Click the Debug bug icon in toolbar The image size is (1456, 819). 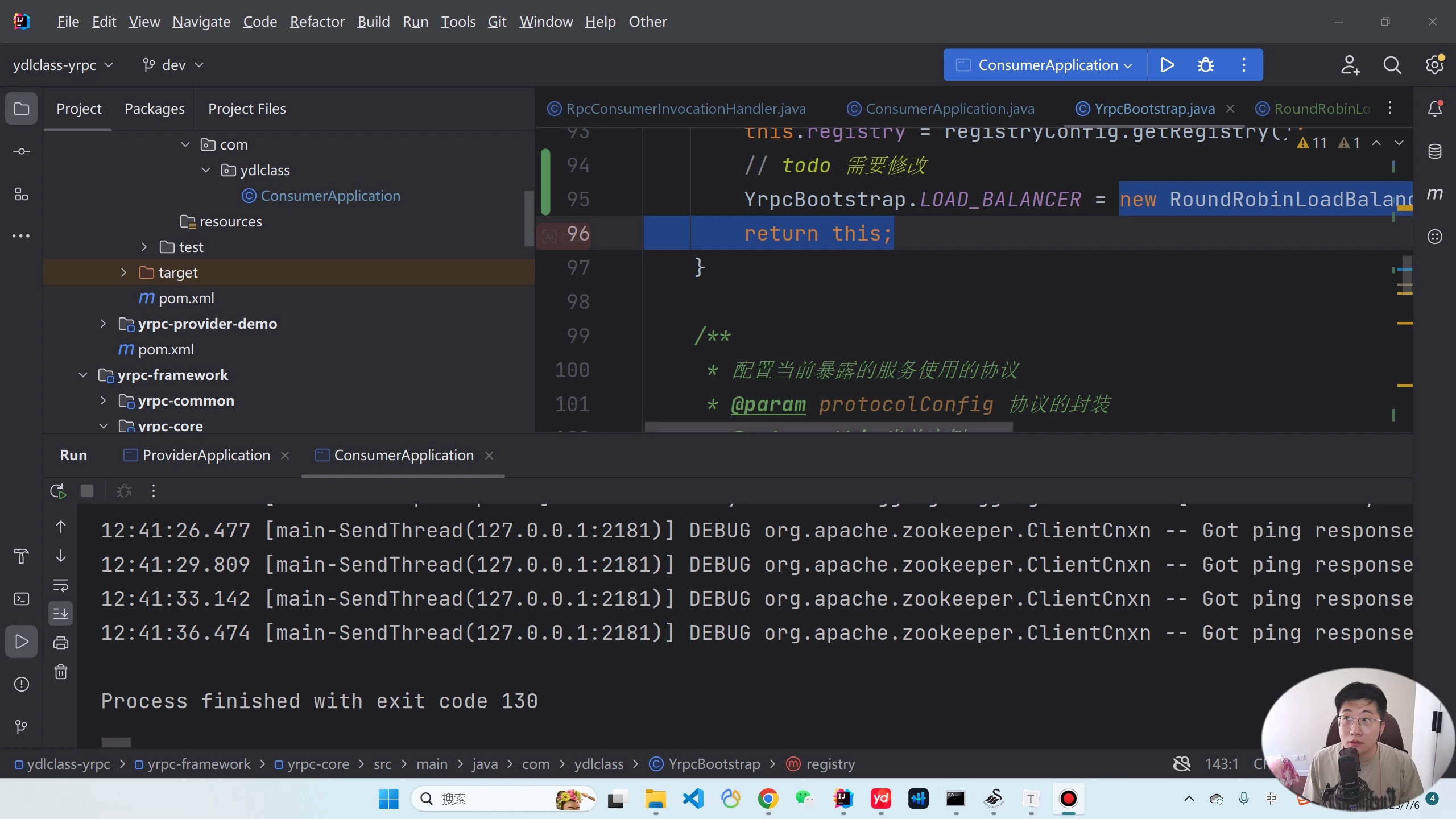tap(1205, 65)
